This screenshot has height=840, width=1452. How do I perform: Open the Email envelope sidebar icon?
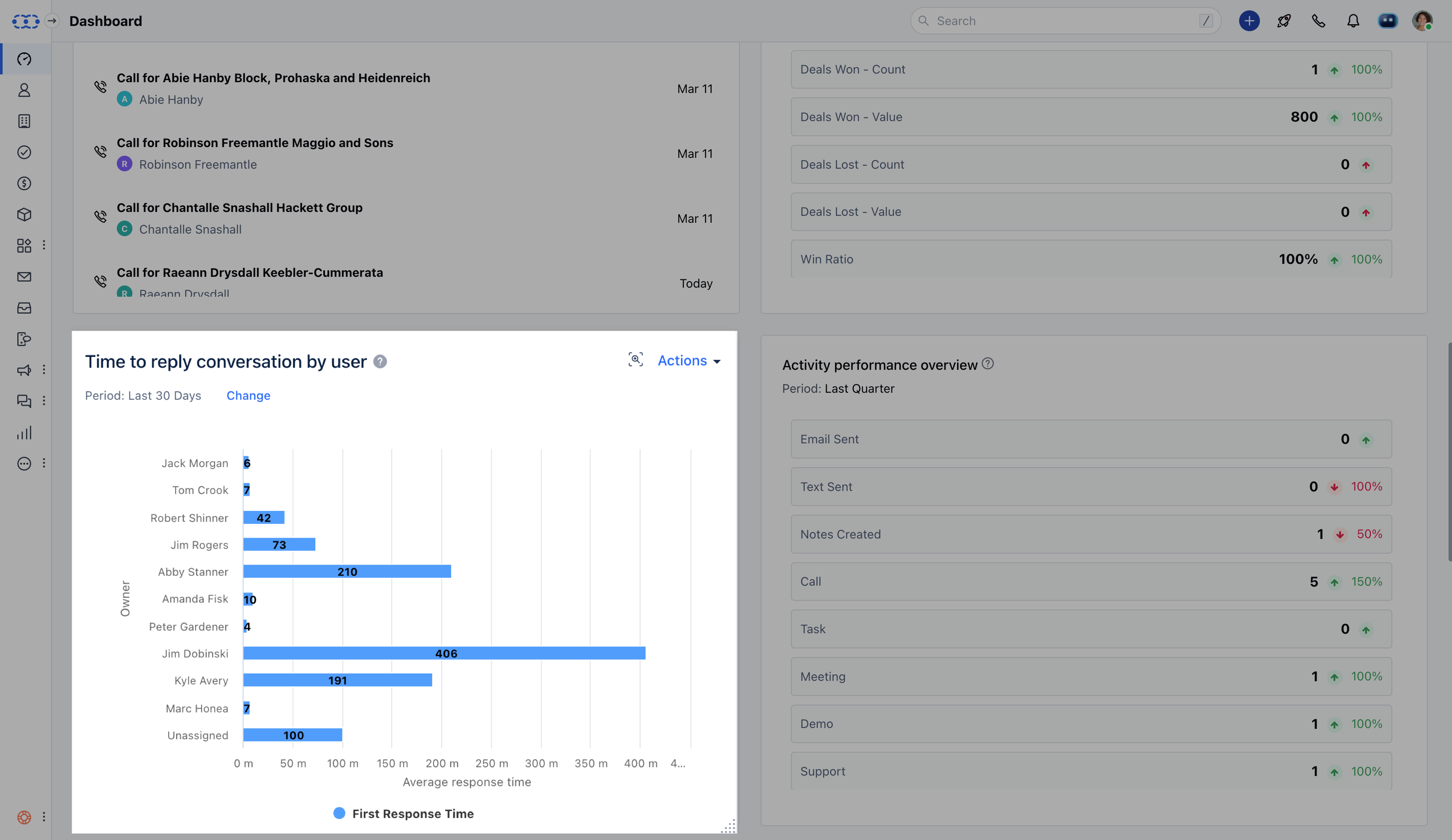[x=24, y=277]
